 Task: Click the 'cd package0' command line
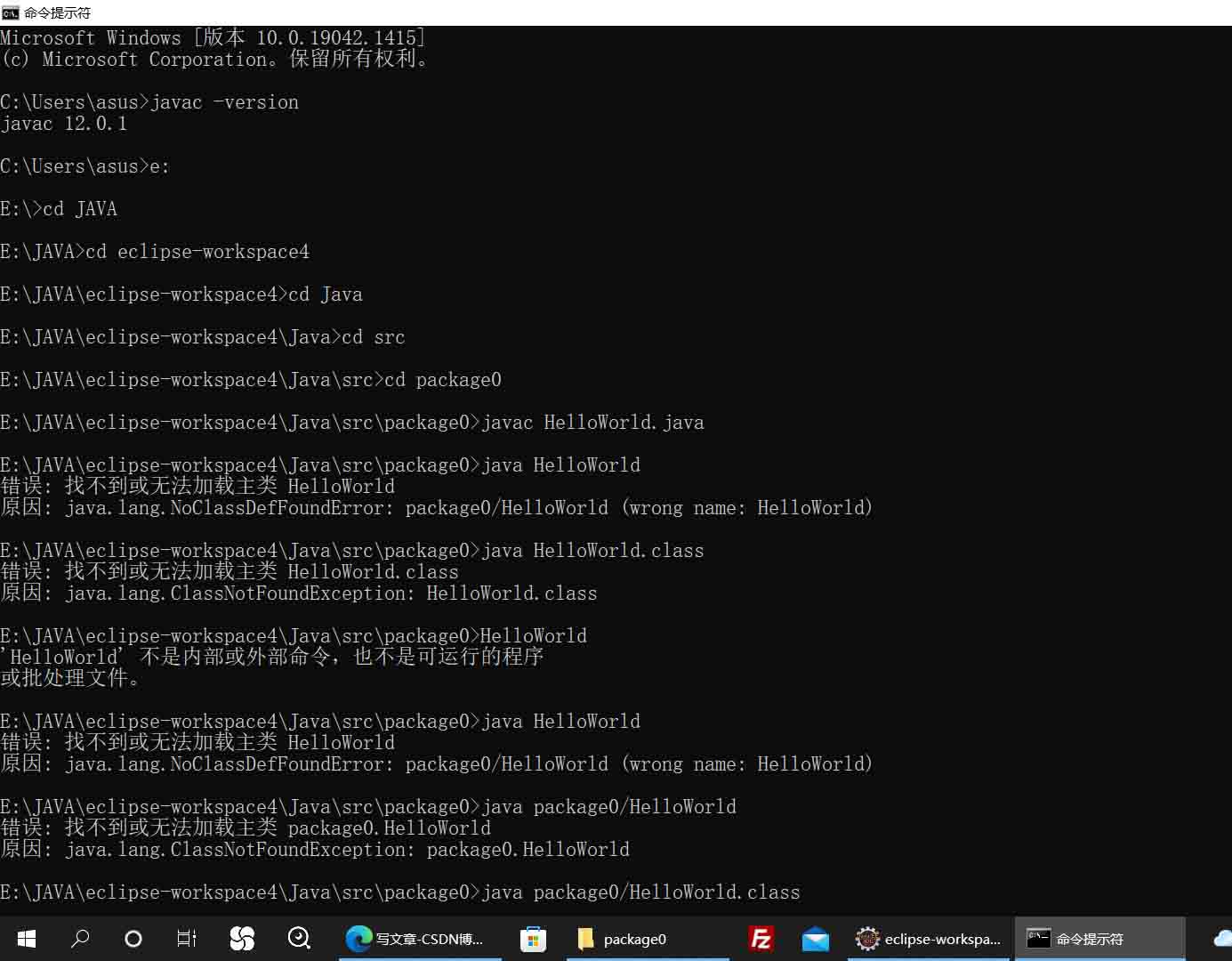(251, 380)
